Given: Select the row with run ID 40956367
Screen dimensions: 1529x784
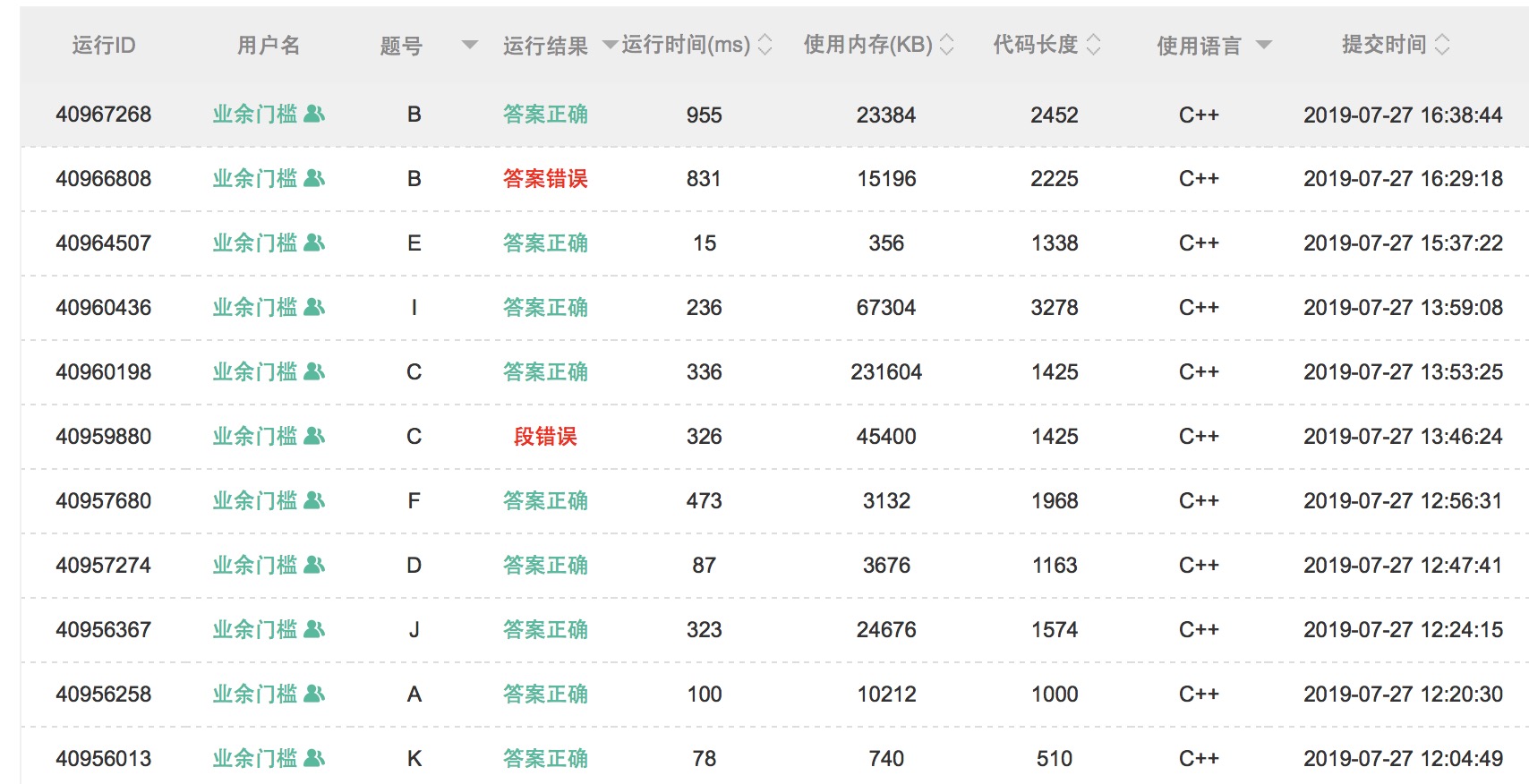Looking at the screenshot, I should 104,630.
